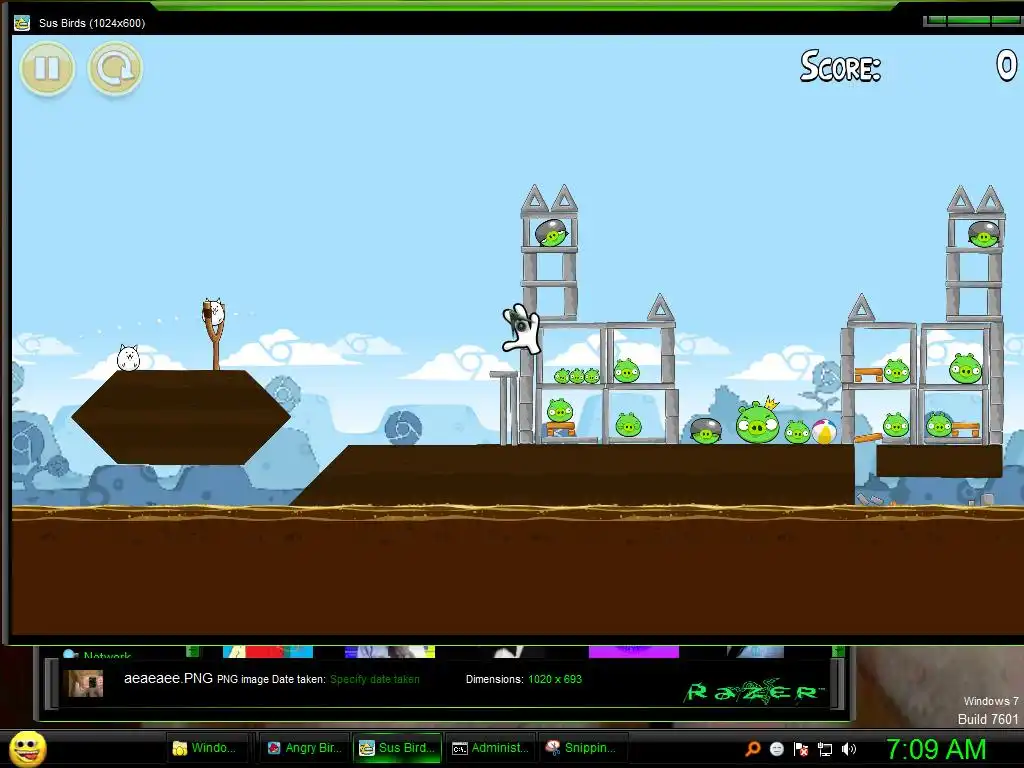Open the network tray icon
This screenshot has height=768, width=1024.
coord(825,749)
